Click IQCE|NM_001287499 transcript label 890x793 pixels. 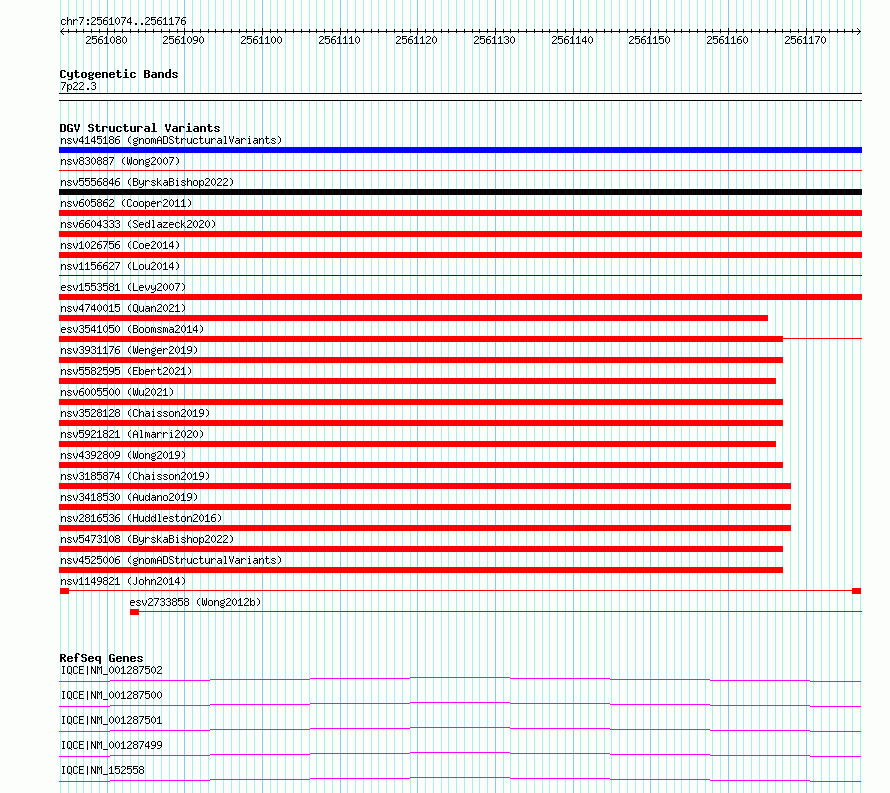point(111,745)
